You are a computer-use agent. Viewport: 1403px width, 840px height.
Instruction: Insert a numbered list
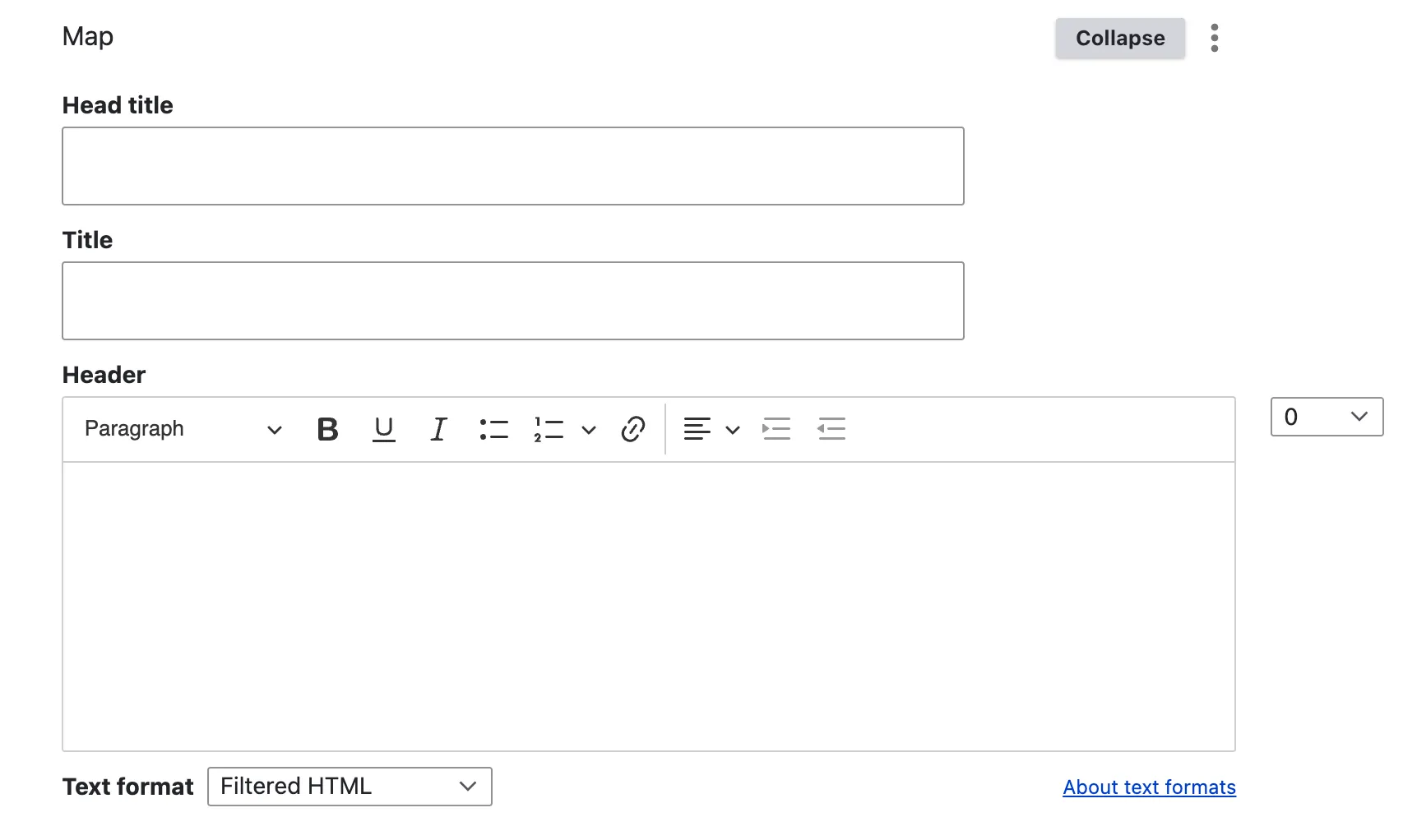549,429
